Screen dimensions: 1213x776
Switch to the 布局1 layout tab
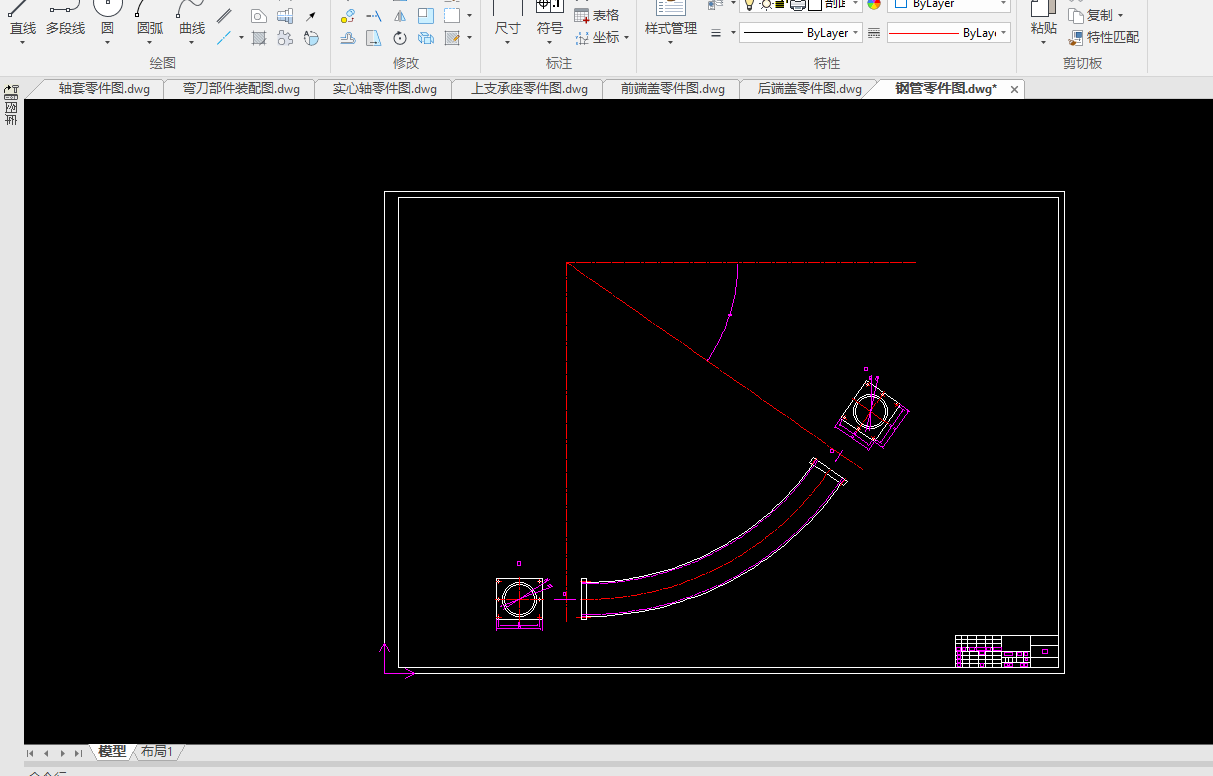coord(157,752)
